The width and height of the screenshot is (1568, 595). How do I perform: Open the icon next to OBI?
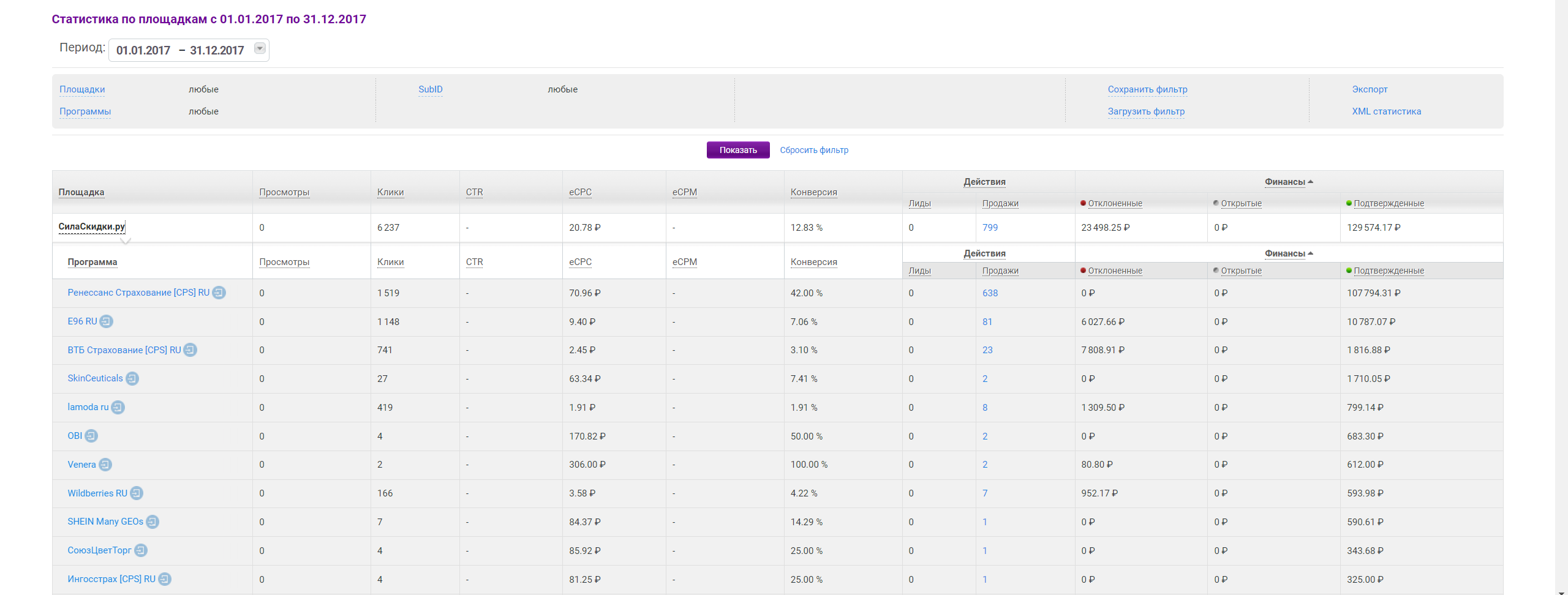point(91,436)
